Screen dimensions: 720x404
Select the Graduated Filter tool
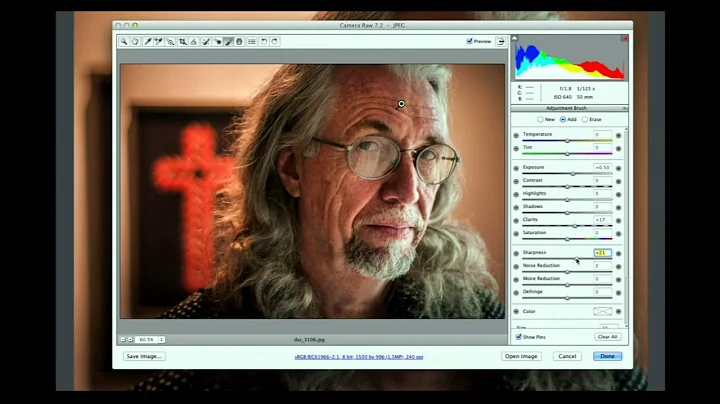(239, 42)
